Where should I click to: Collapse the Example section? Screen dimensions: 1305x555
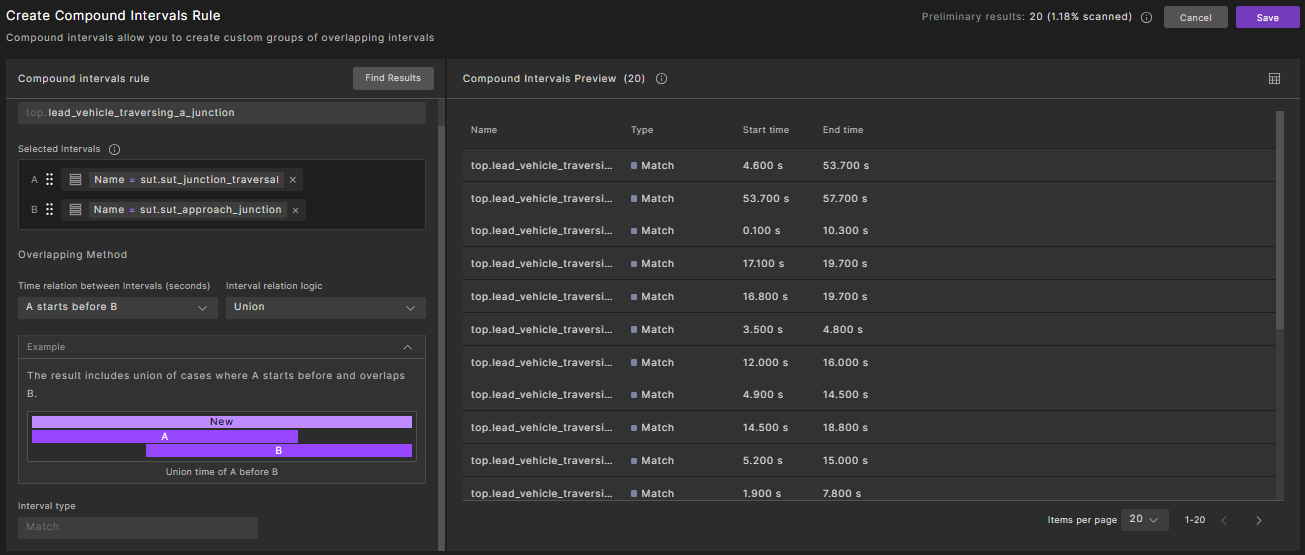click(x=407, y=347)
